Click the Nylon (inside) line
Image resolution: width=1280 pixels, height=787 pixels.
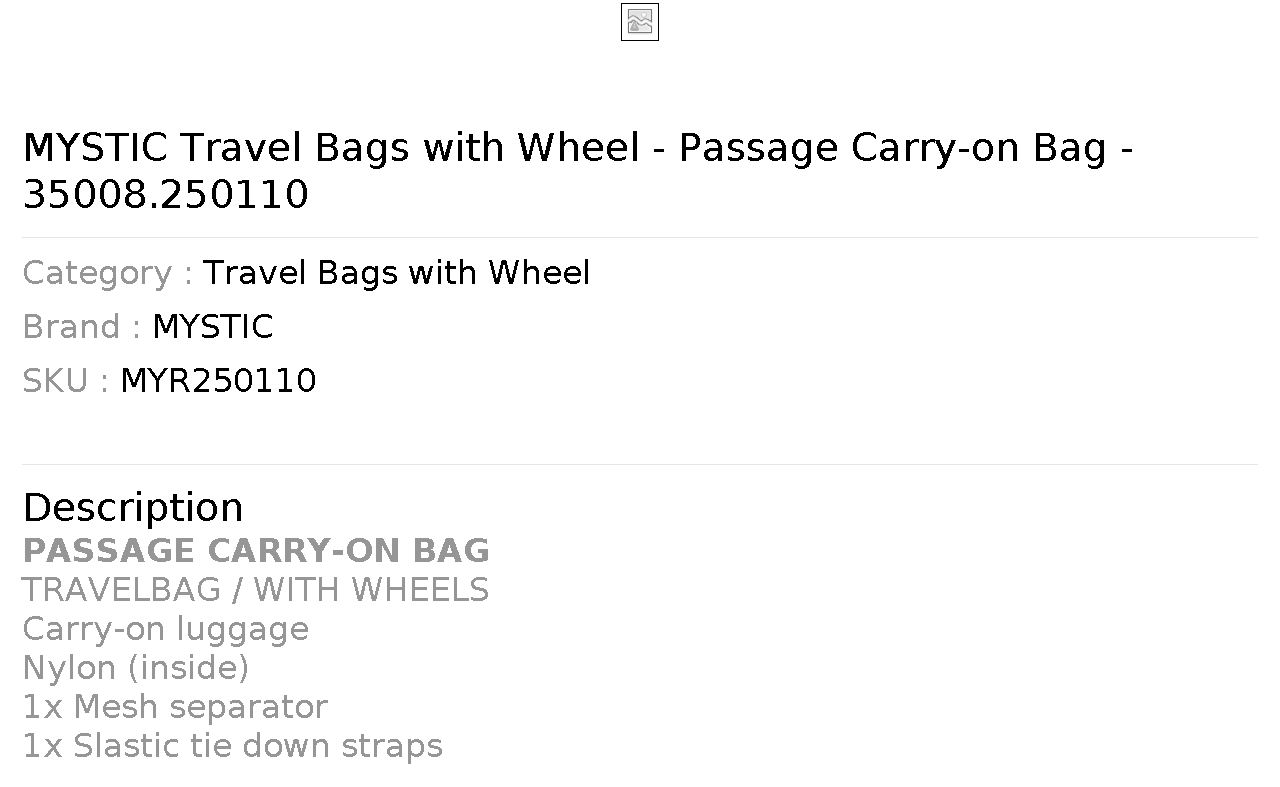136,668
